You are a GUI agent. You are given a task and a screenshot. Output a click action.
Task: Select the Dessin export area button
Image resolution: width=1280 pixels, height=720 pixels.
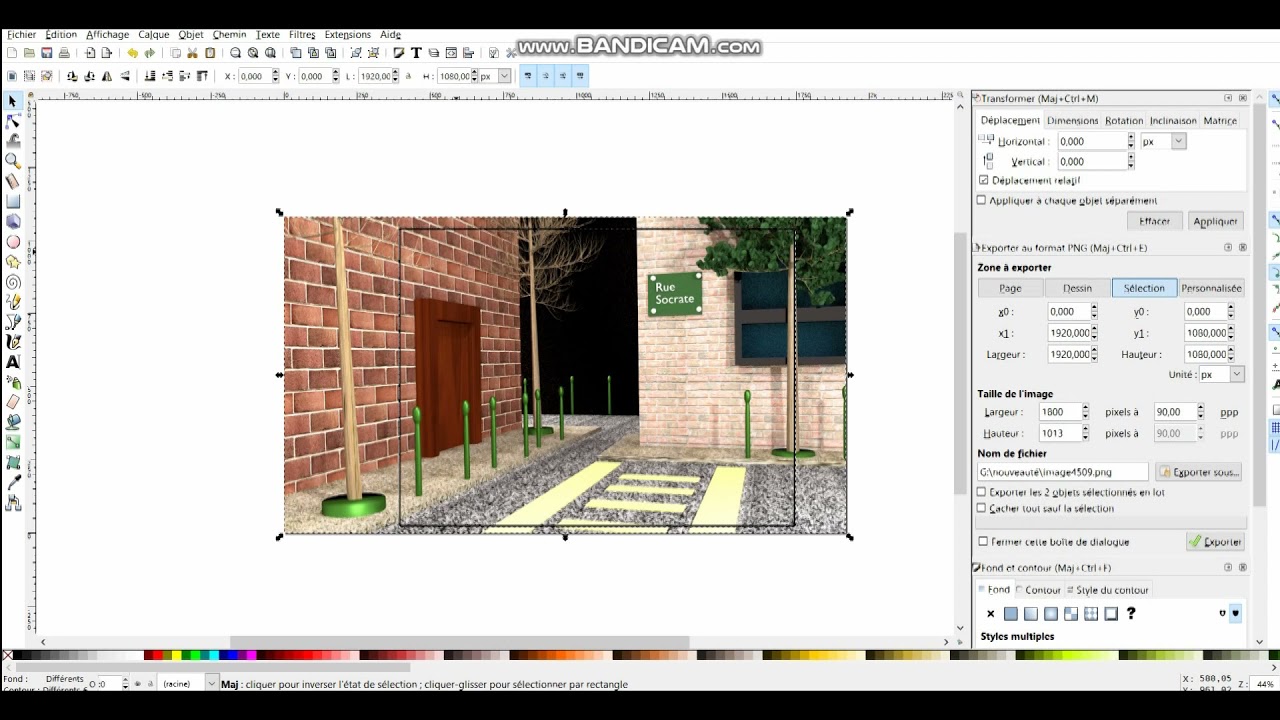click(1078, 288)
